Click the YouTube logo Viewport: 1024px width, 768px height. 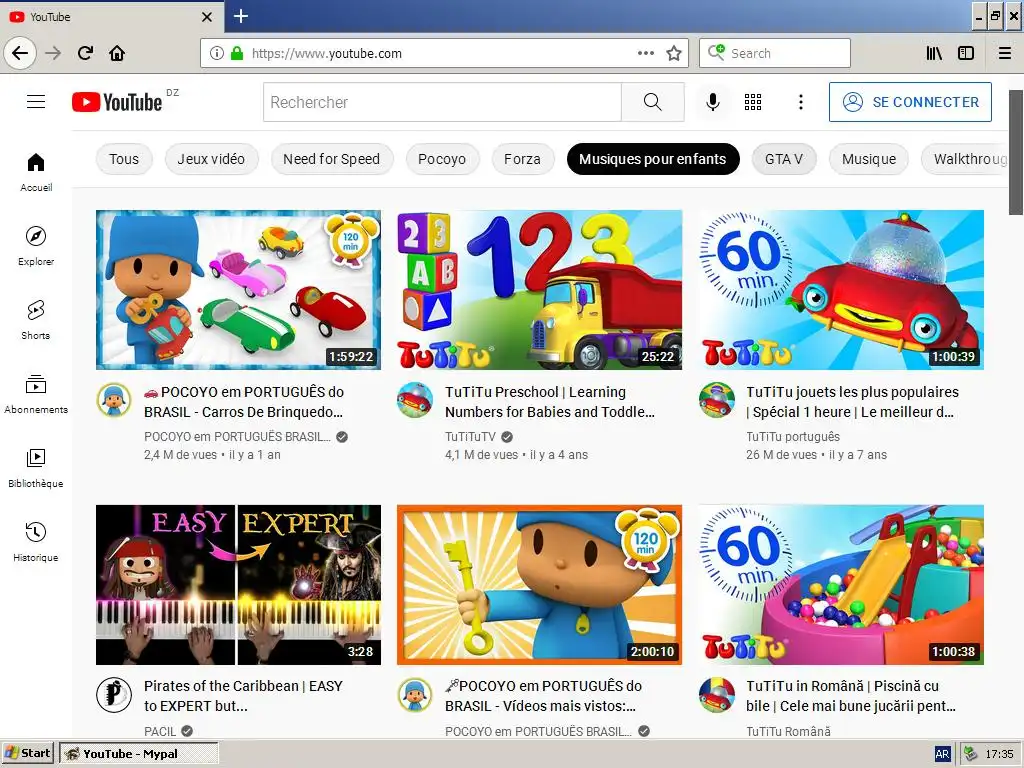tap(118, 102)
